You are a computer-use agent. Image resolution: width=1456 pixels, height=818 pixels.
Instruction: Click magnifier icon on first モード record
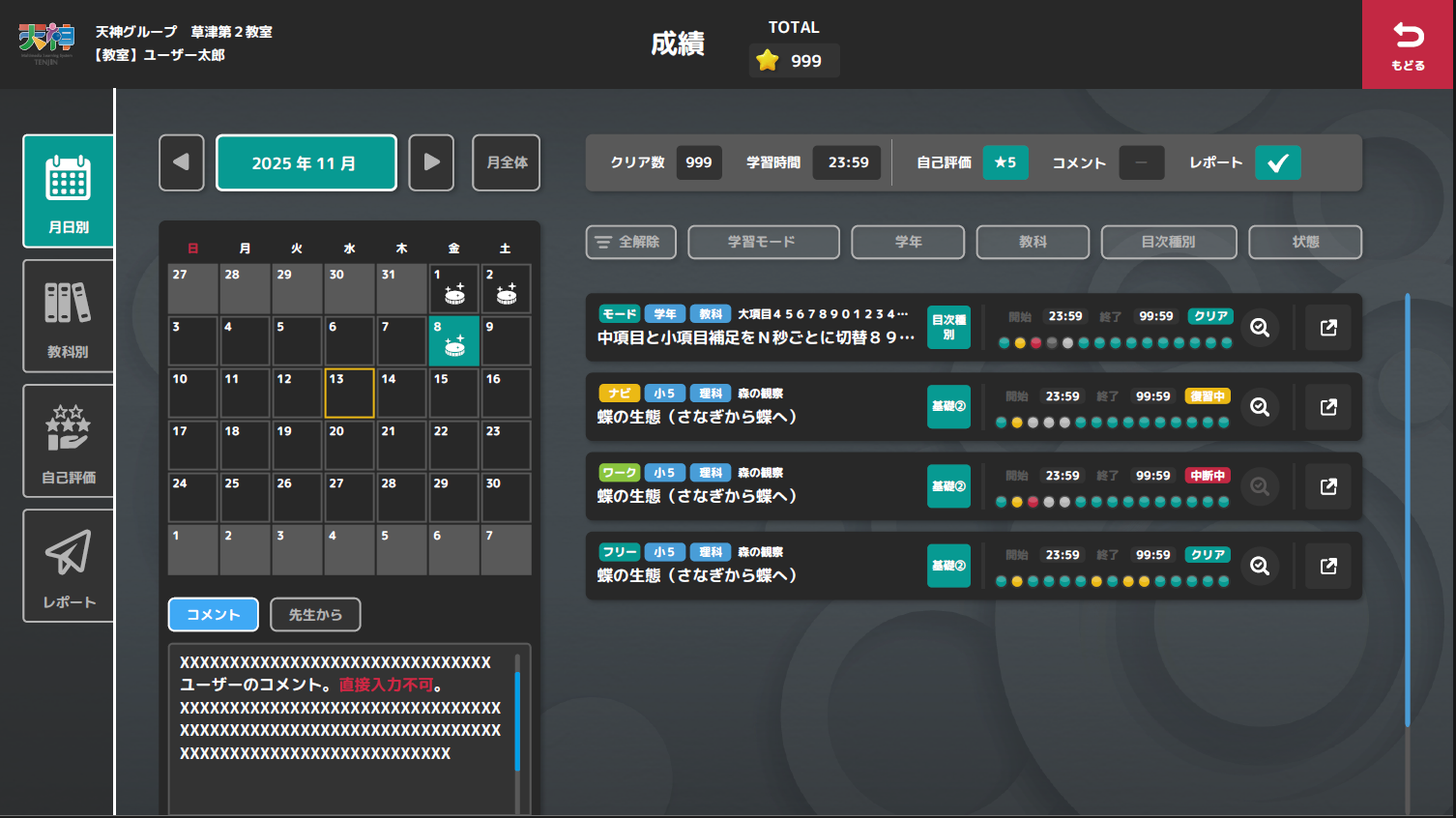coord(1259,328)
